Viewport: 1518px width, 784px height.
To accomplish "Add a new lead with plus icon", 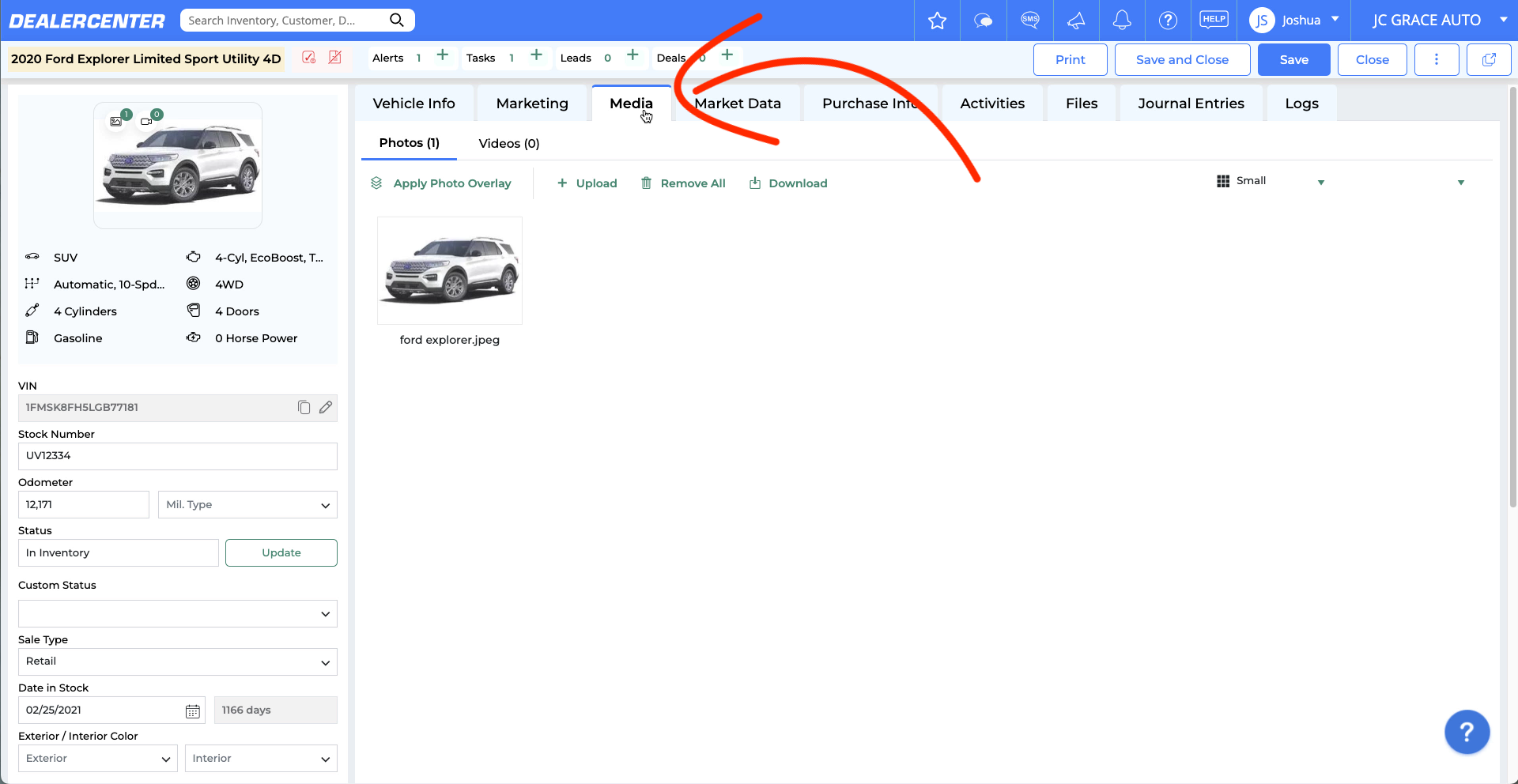I will pyautogui.click(x=632, y=55).
